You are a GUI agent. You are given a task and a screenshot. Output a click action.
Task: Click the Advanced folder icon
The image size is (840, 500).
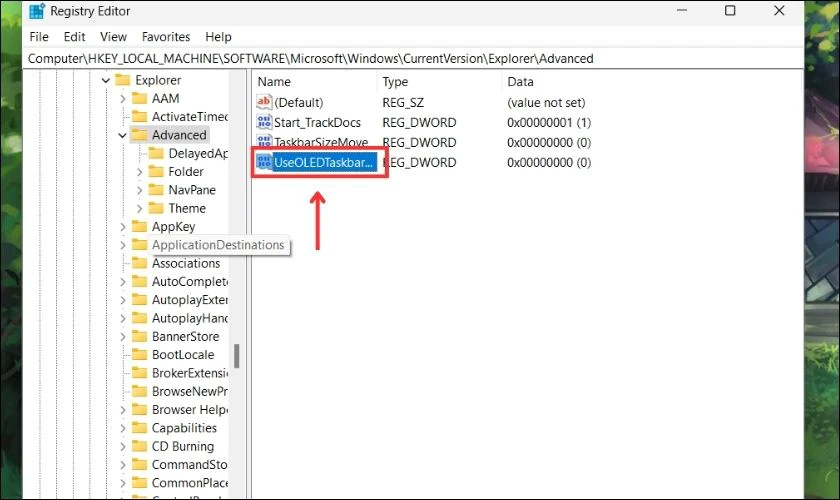pyautogui.click(x=139, y=135)
